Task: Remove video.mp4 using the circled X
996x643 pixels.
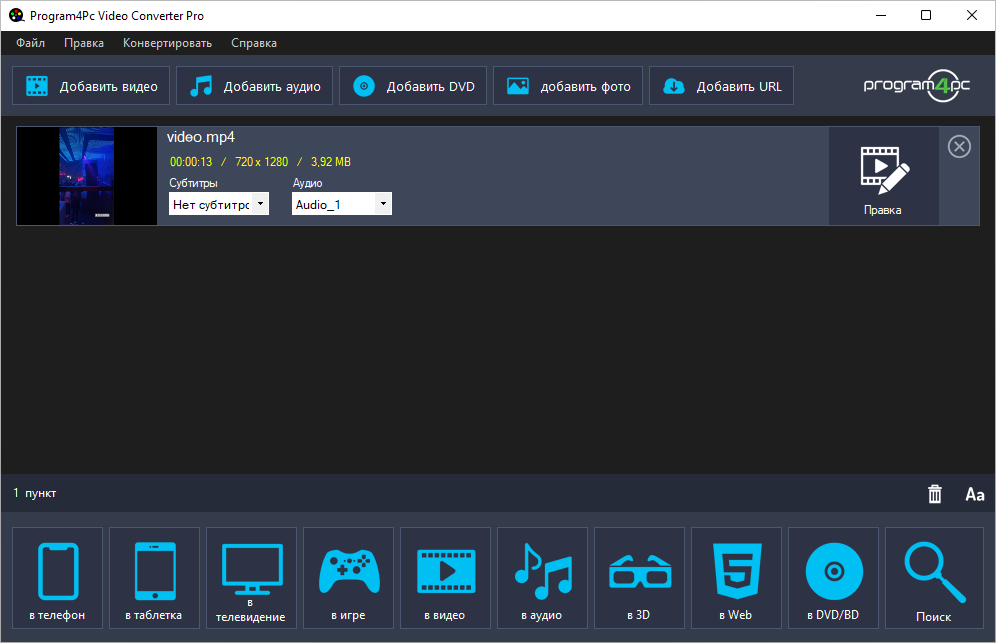Action: pyautogui.click(x=959, y=147)
